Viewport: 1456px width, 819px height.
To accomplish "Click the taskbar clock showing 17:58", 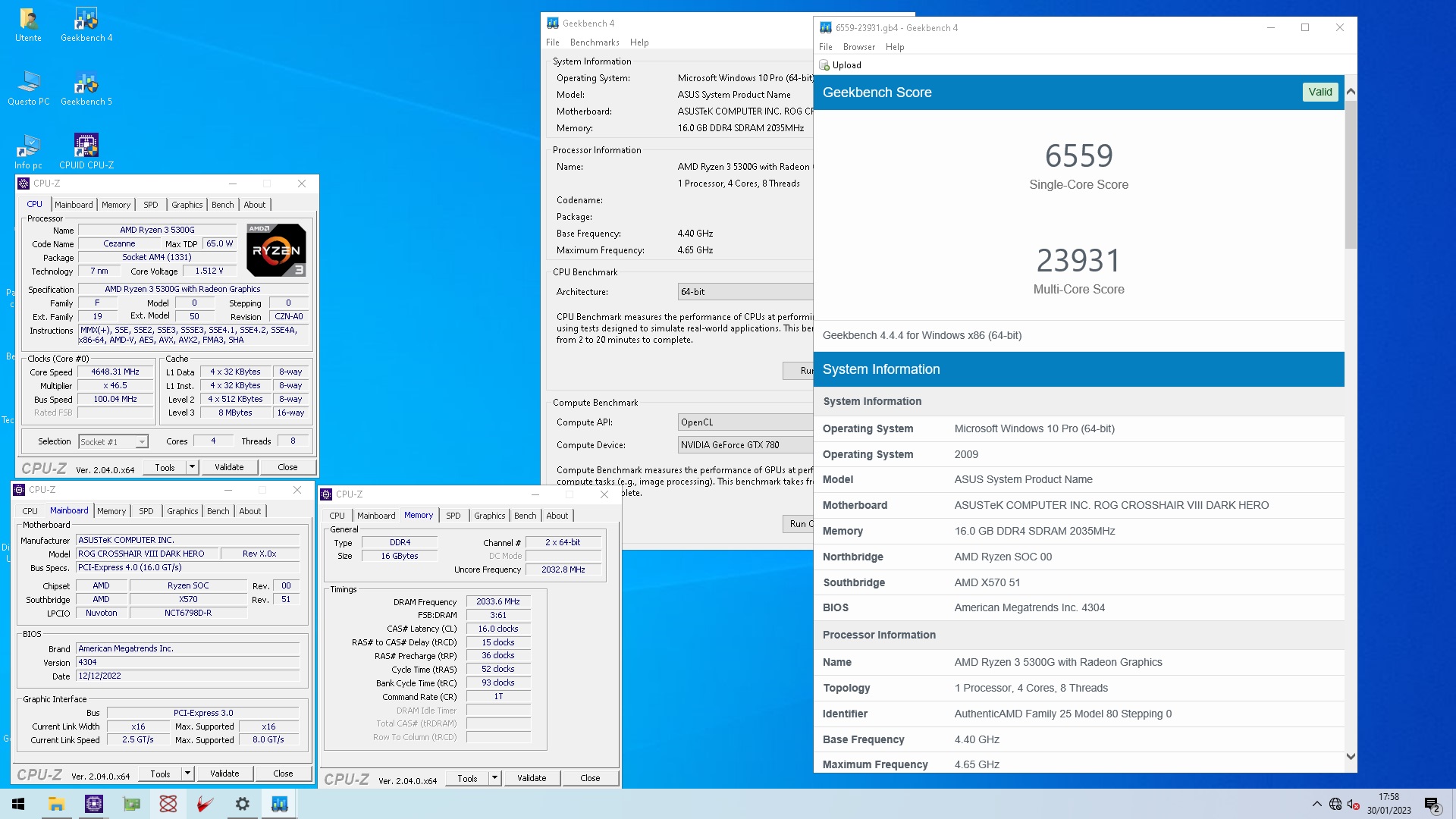I will pyautogui.click(x=1389, y=804).
